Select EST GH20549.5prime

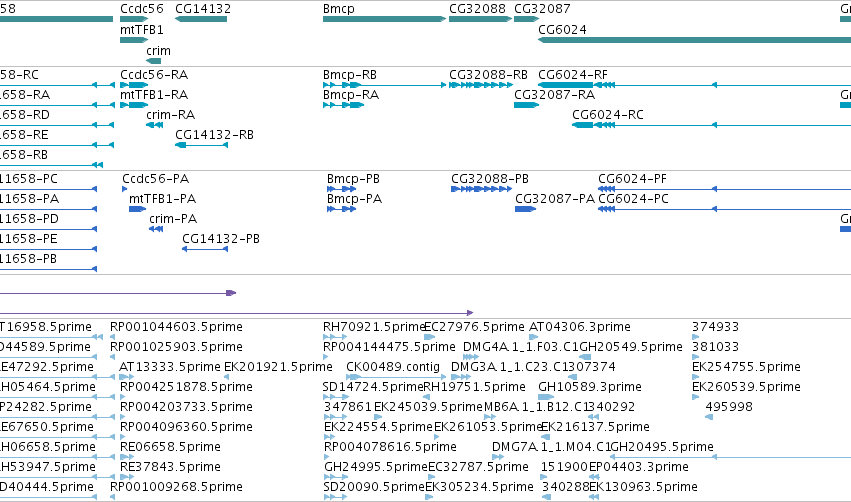[x=631, y=347]
